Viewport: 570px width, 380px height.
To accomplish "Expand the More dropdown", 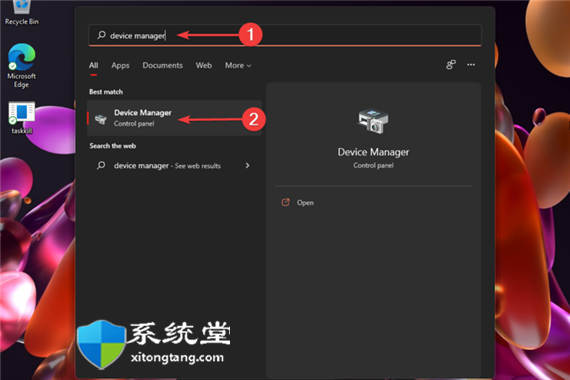I will (x=238, y=65).
